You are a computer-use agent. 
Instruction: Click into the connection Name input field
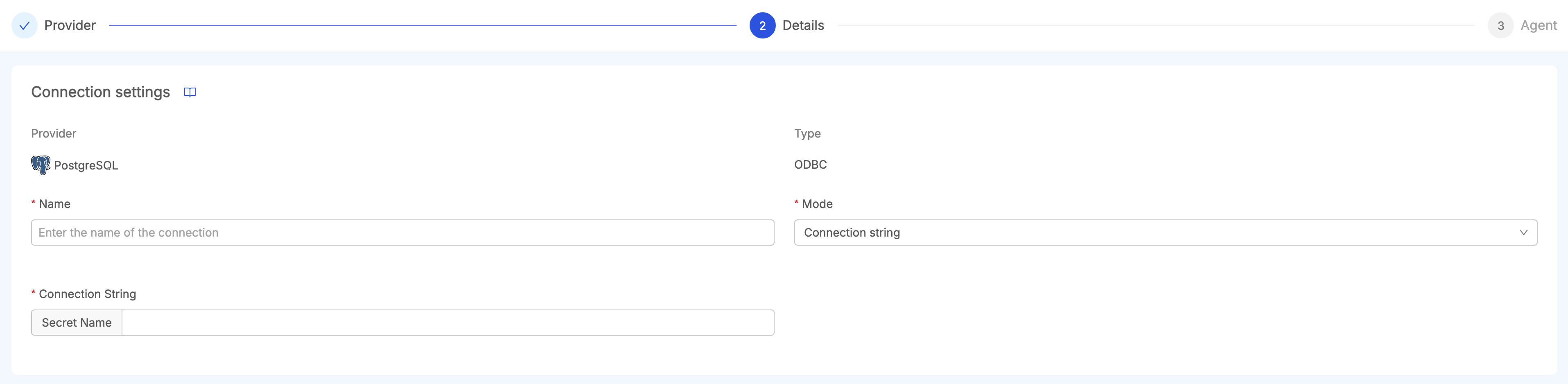(x=402, y=232)
